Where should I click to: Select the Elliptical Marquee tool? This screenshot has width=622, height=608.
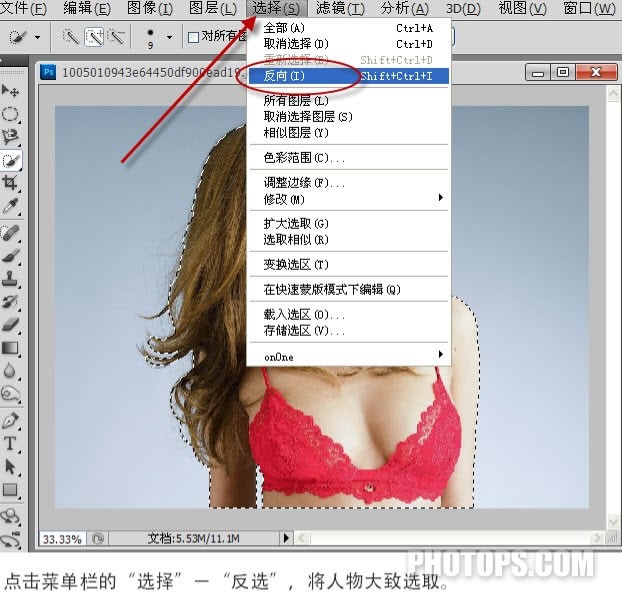[10, 114]
